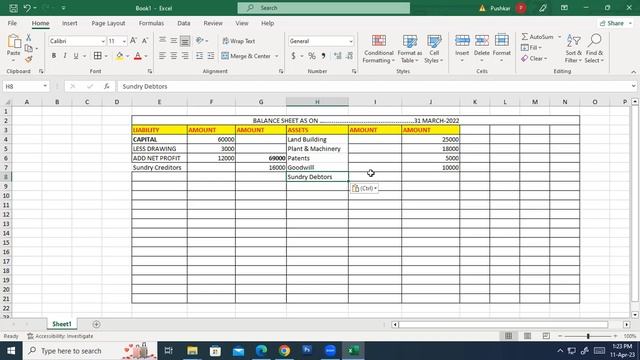Screen dimensions: 640x360
Task: Click the Clear button
Action: pos(534,58)
